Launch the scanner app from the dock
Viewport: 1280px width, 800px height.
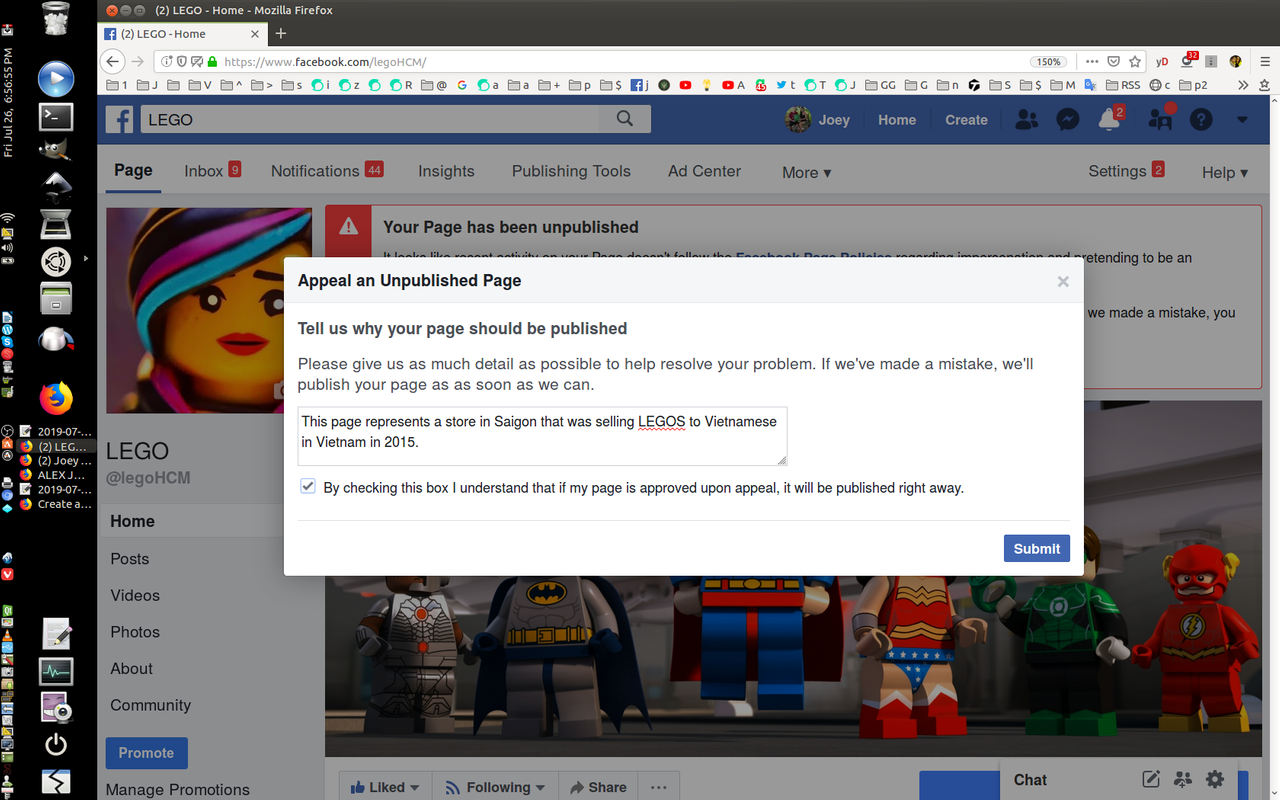pyautogui.click(x=56, y=225)
